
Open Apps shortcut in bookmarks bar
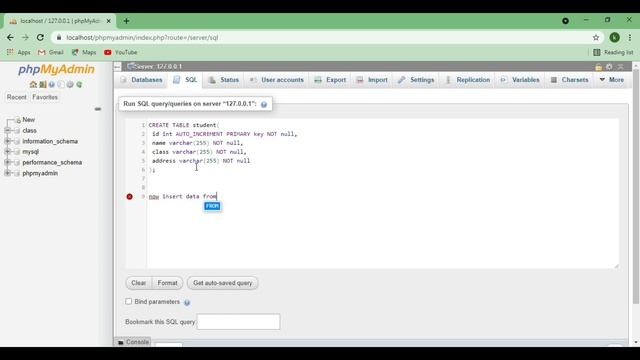point(18,52)
